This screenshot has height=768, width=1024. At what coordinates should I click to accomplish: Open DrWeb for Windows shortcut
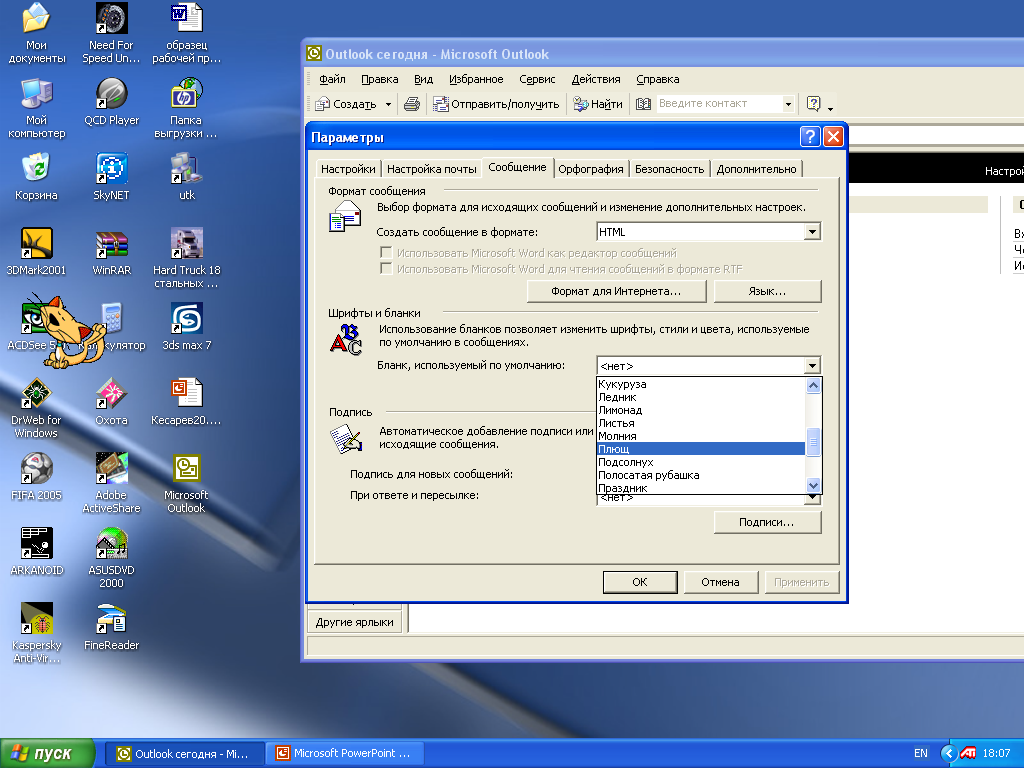[x=37, y=408]
